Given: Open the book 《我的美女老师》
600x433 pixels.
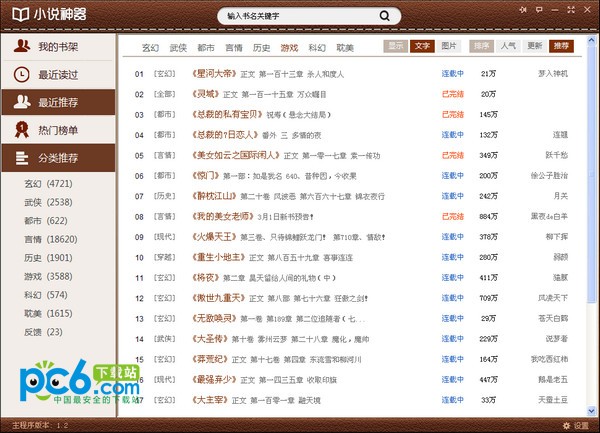Looking at the screenshot, I should (223, 216).
